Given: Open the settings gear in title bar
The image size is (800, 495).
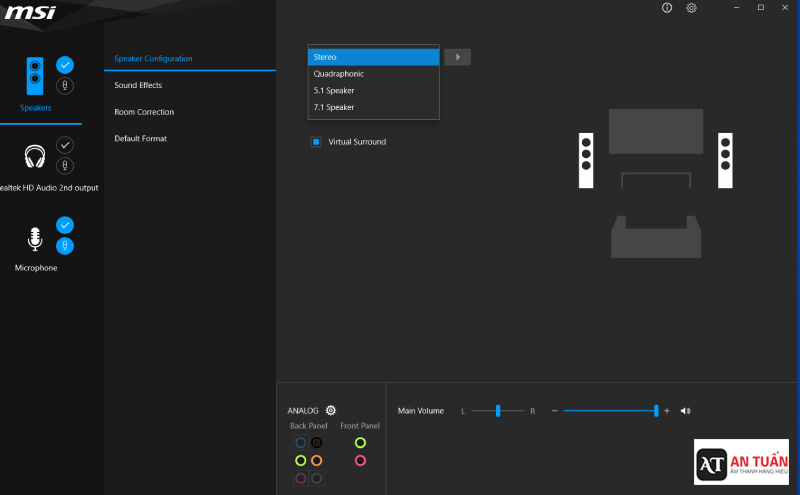Looking at the screenshot, I should (692, 8).
